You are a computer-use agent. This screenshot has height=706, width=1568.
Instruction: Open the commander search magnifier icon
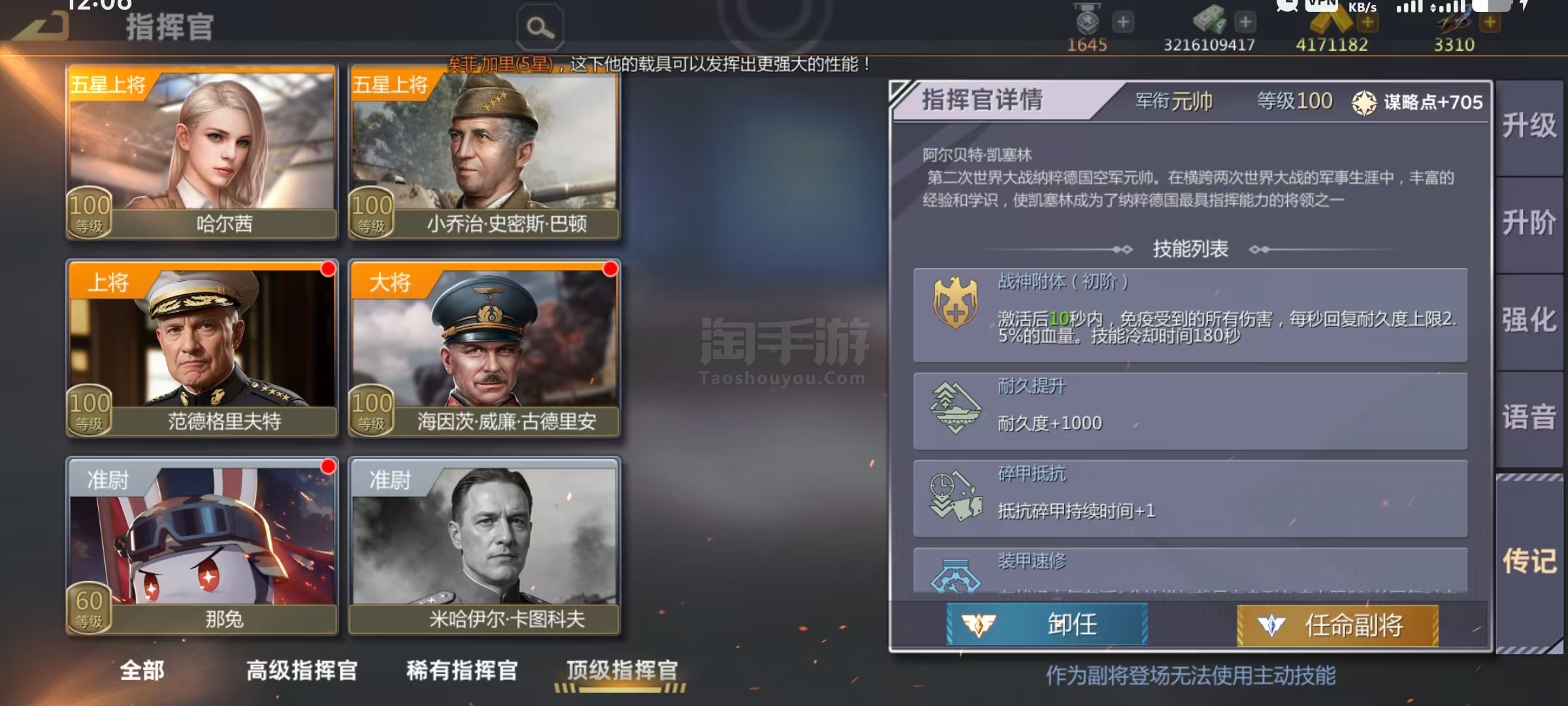point(540,27)
